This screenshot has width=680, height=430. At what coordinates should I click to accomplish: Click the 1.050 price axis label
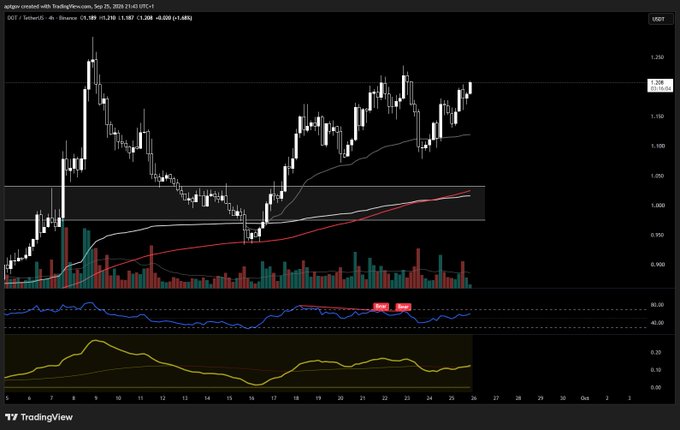coord(657,176)
